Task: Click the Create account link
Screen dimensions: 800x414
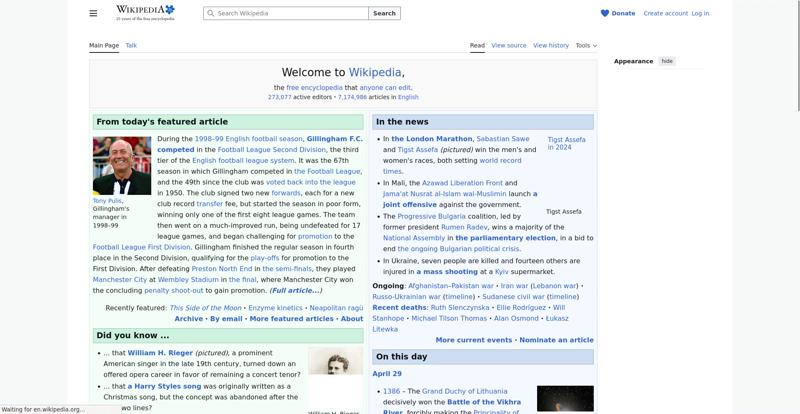Action: coord(665,13)
